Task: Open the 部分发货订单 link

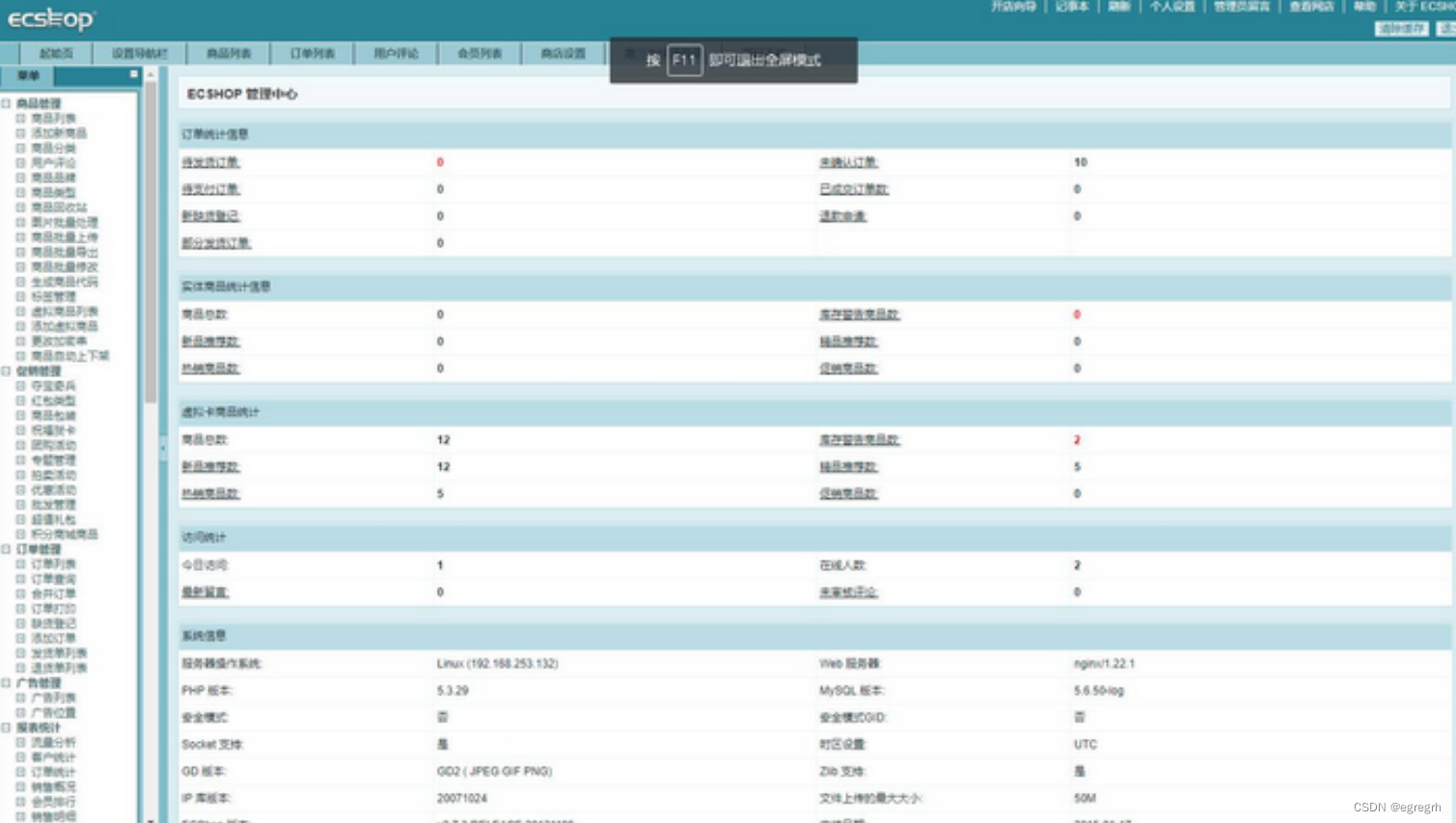Action: [216, 243]
